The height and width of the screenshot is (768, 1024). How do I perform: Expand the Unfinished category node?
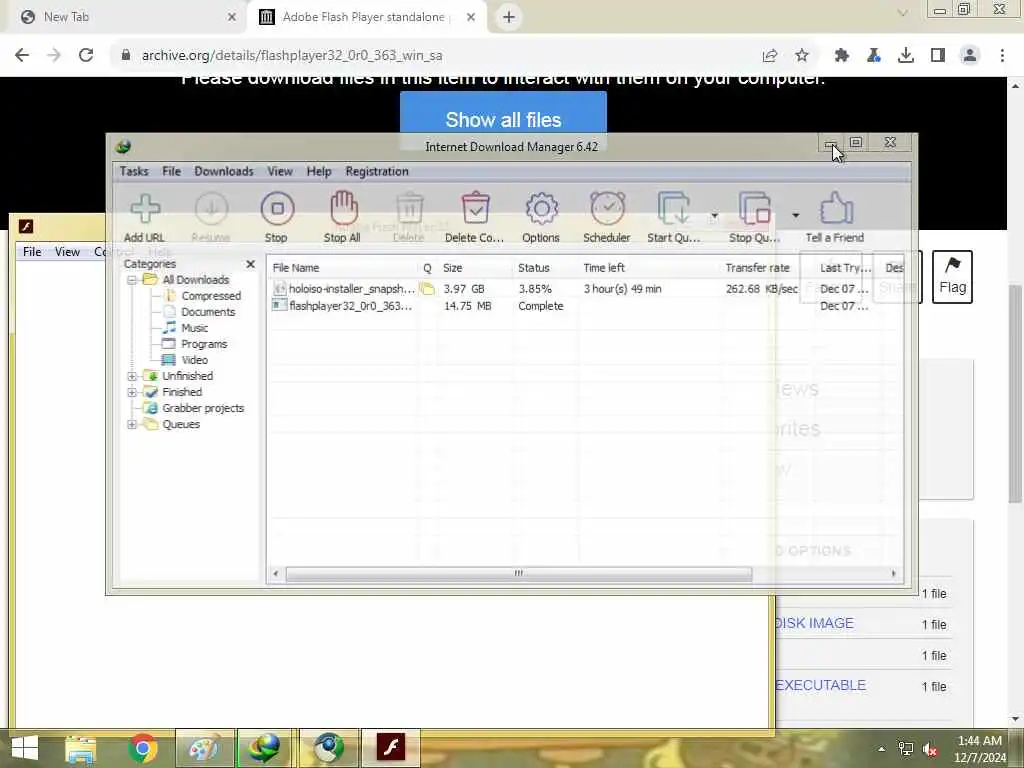[x=132, y=376]
